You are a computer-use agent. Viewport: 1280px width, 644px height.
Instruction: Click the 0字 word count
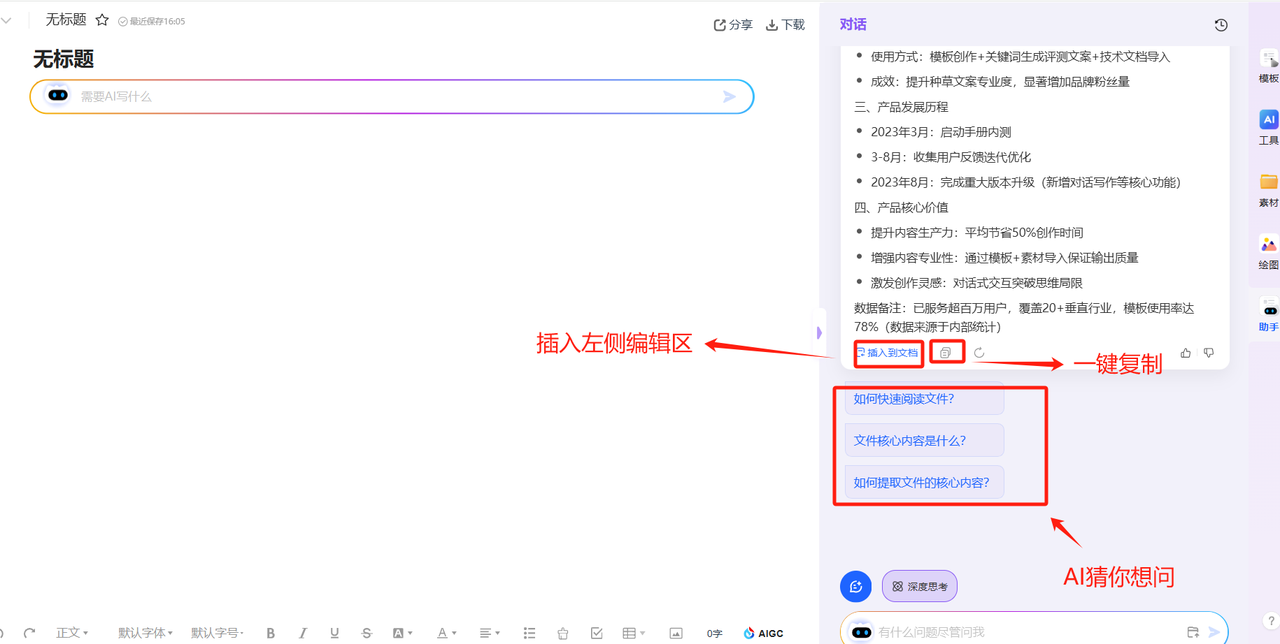(714, 633)
